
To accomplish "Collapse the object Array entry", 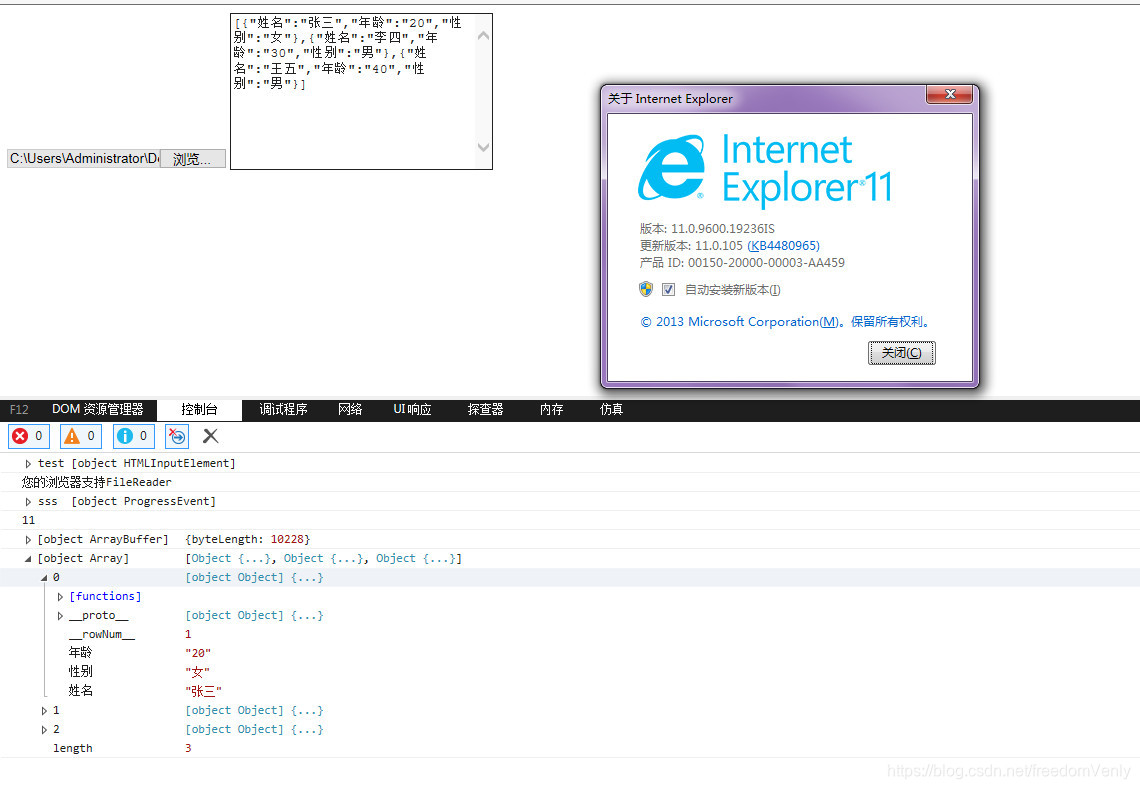I will (28, 558).
